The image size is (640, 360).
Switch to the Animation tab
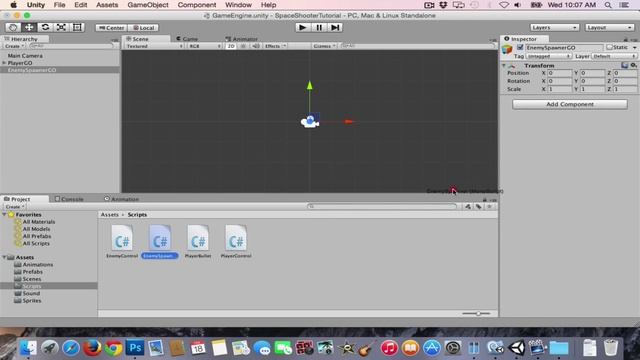click(121, 199)
